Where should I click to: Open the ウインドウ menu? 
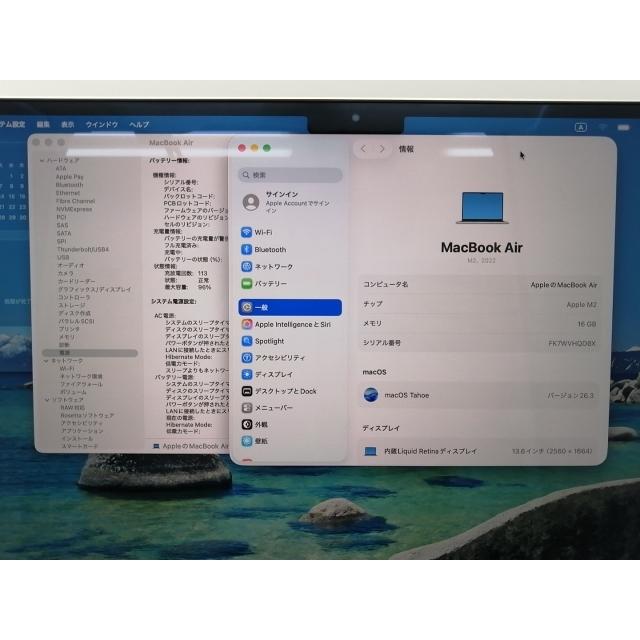coord(102,124)
